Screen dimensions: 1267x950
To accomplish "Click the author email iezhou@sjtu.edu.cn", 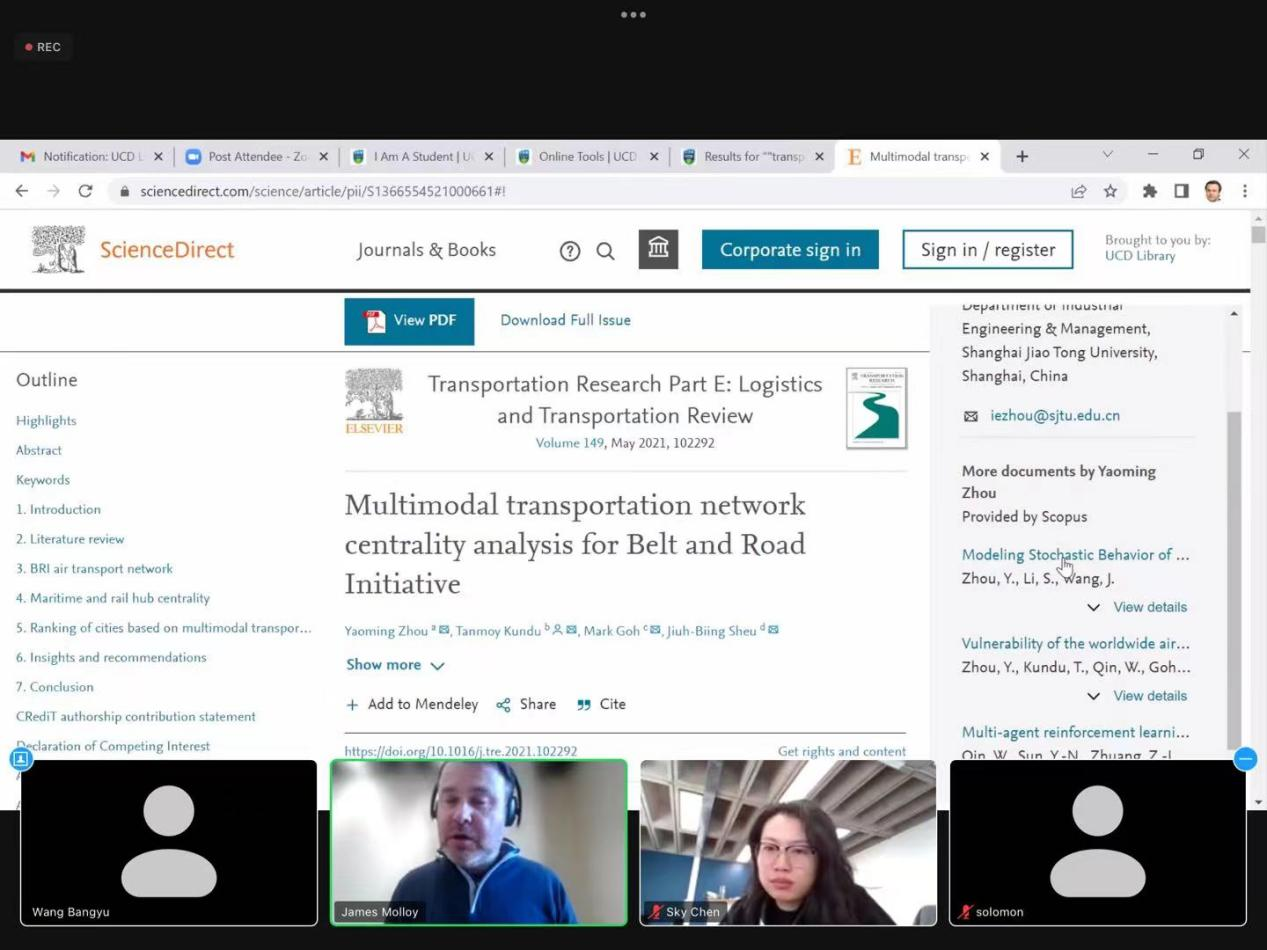I will [1054, 416].
